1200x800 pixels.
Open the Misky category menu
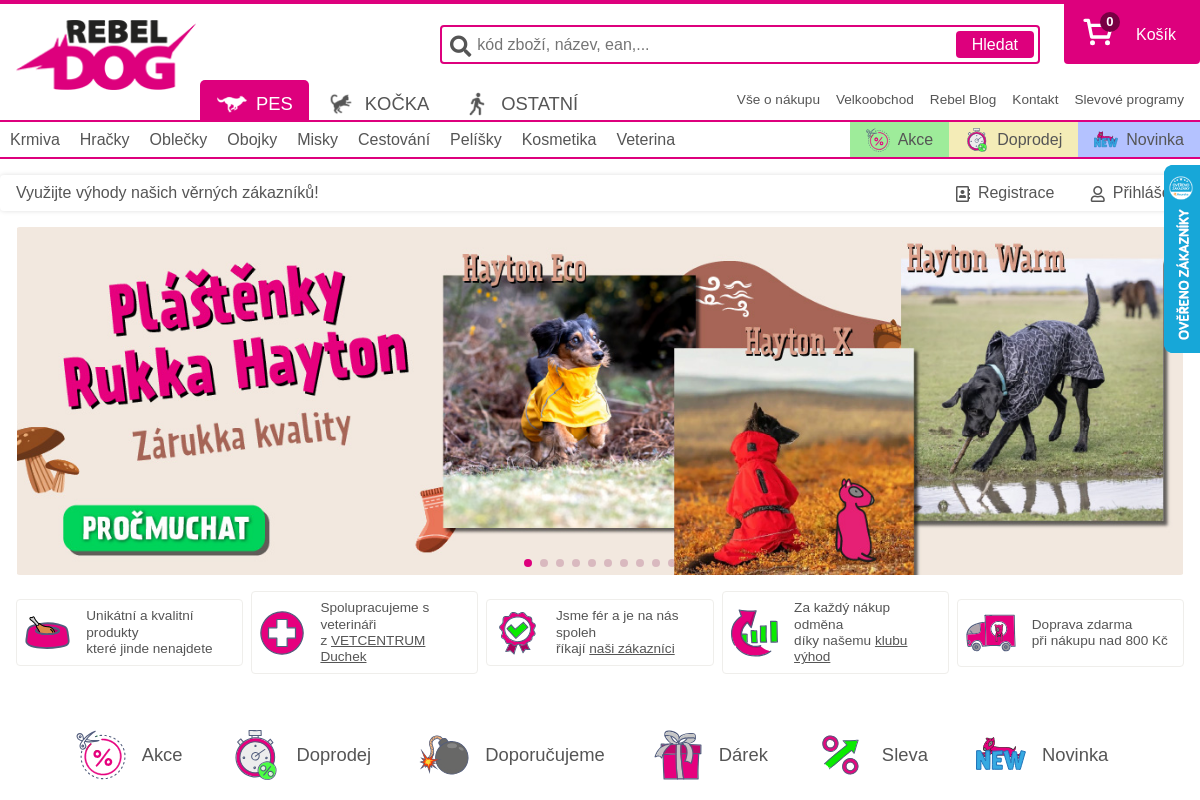coord(317,140)
